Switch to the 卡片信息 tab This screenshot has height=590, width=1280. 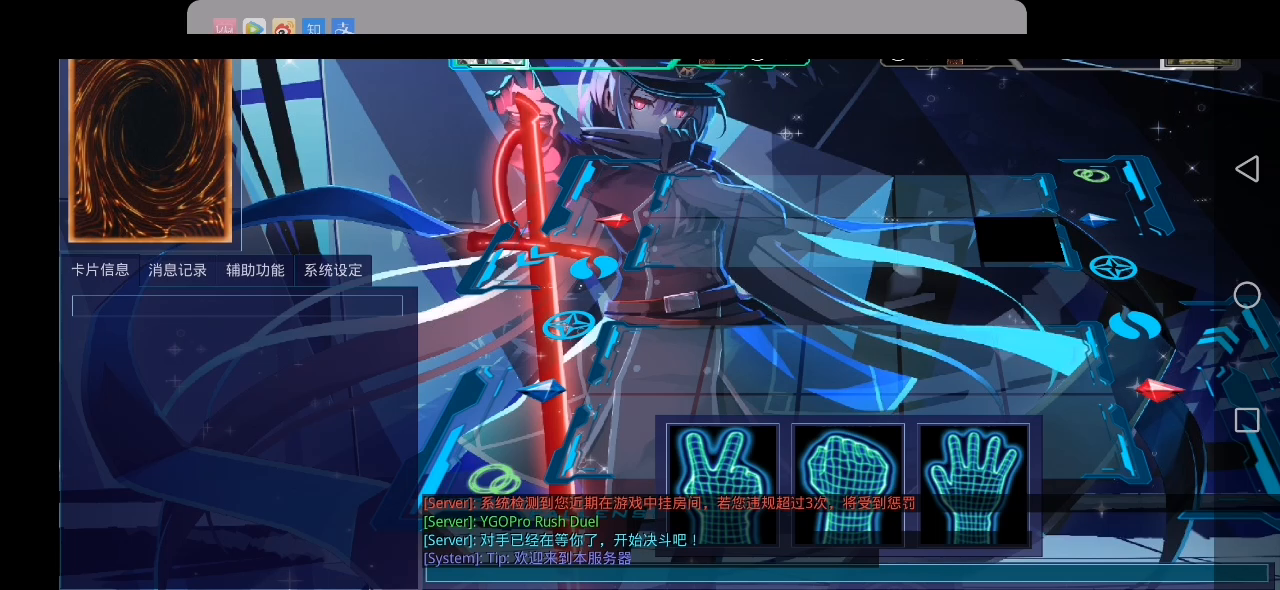pos(100,270)
